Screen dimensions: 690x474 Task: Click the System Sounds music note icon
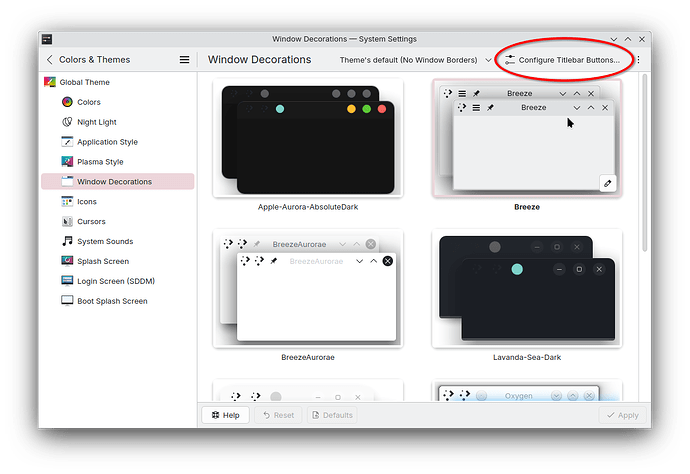(x=67, y=241)
